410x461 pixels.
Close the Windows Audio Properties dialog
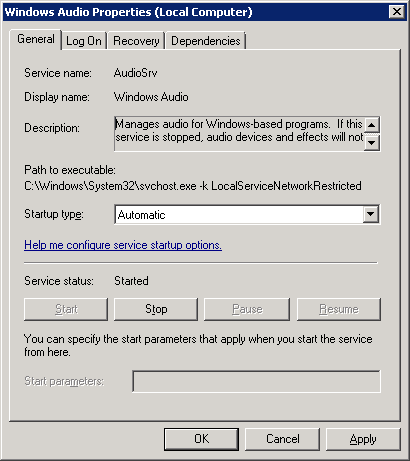(397, 12)
